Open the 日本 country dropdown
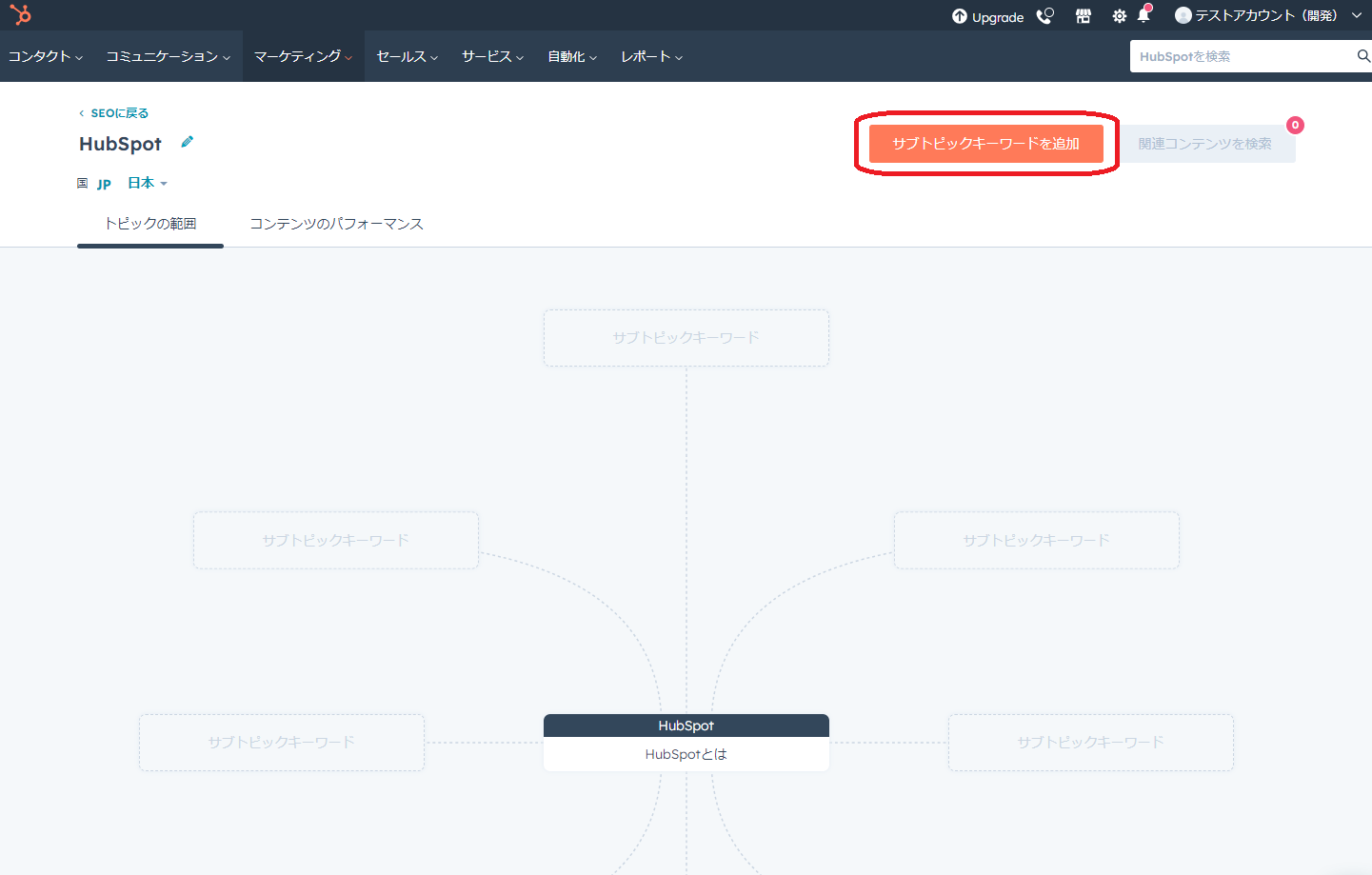 tap(148, 183)
